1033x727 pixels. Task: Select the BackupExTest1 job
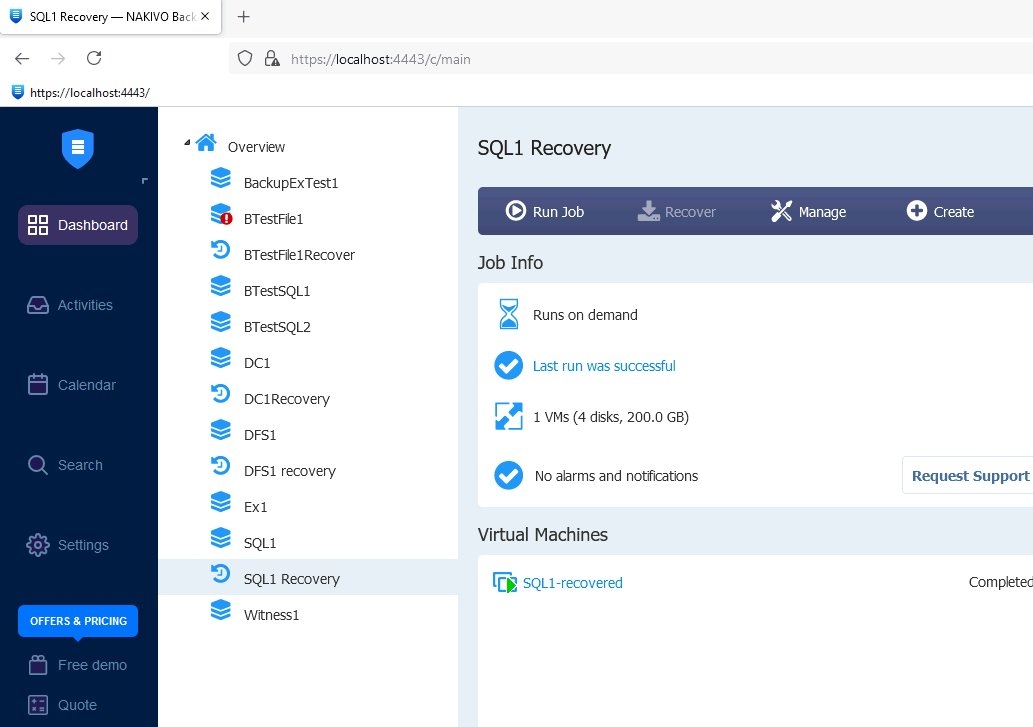pos(291,183)
